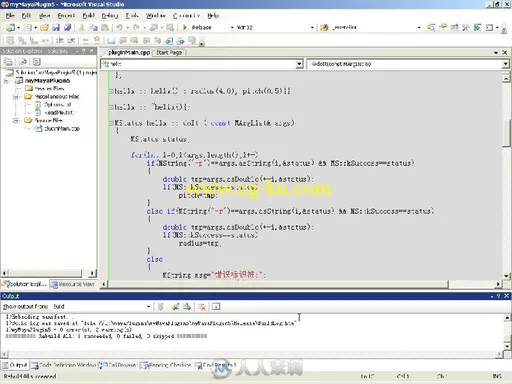Click Clear All icon in Output toolbar
The width and height of the screenshot is (512, 384).
[x=202, y=307]
